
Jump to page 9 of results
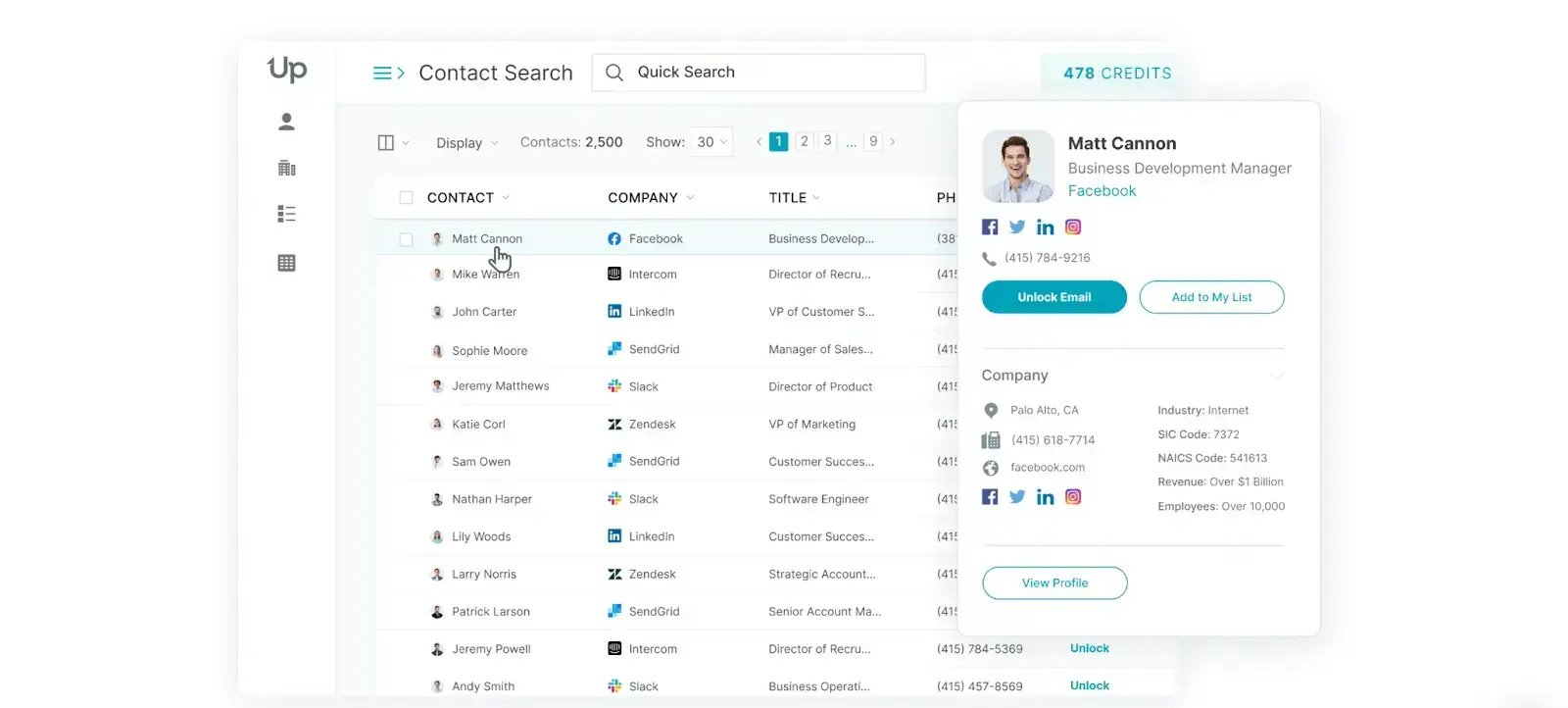tap(873, 141)
